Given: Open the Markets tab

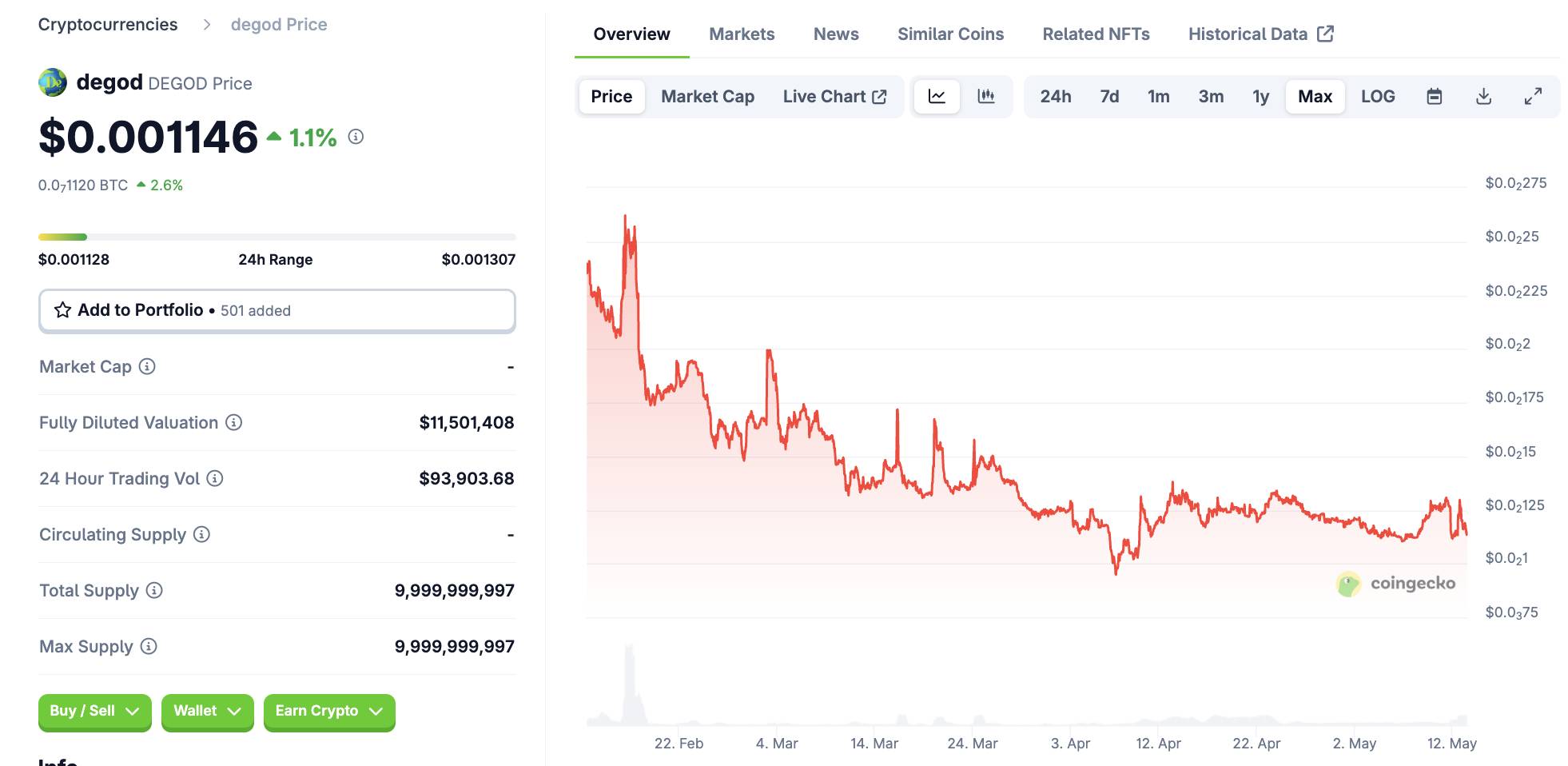Looking at the screenshot, I should (x=742, y=34).
